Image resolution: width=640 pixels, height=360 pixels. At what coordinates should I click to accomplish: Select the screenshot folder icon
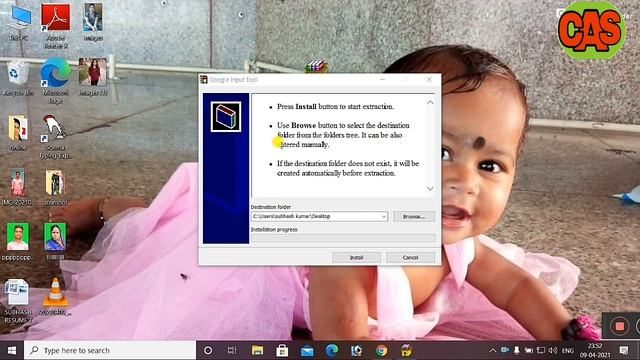[x=55, y=187]
